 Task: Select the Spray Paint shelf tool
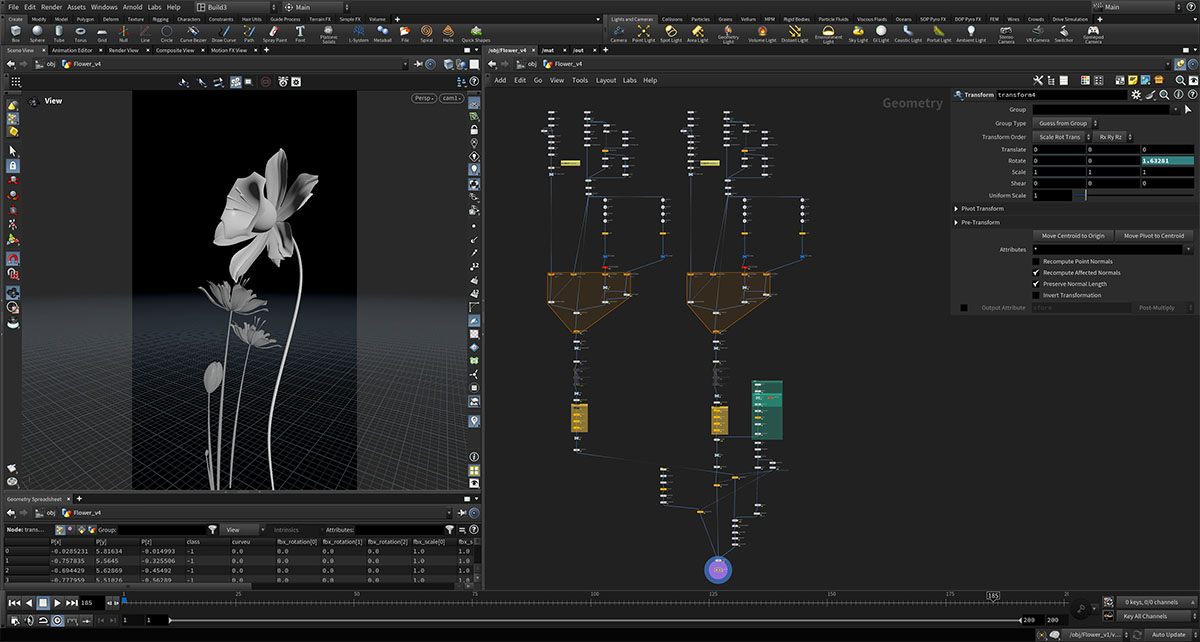(274, 33)
